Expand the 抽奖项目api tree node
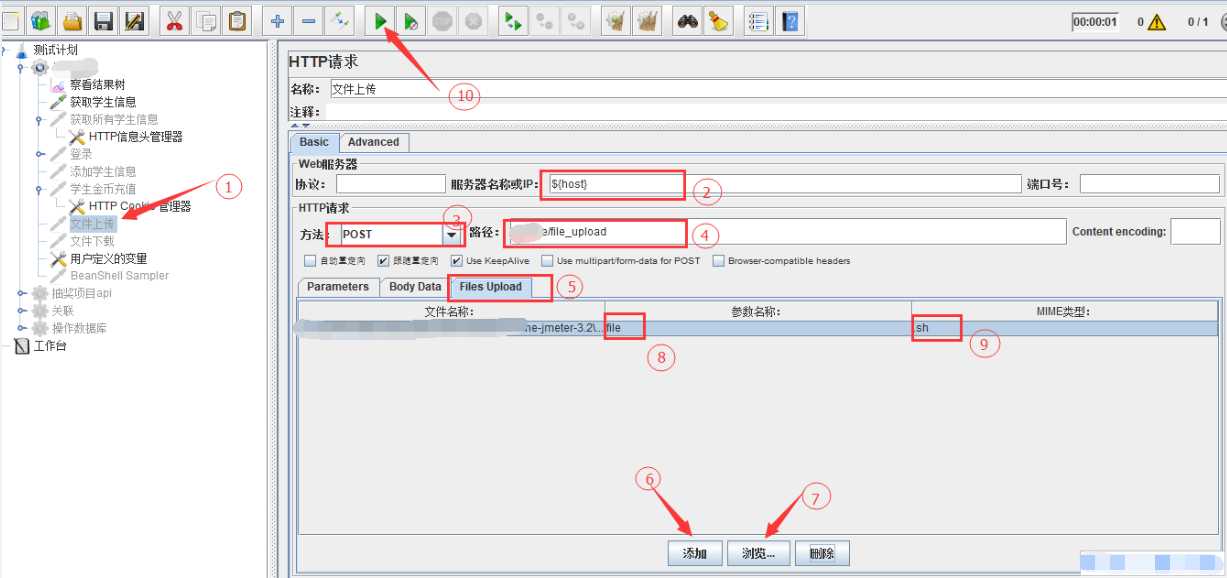Viewport: 1227px width, 578px height. coord(21,293)
